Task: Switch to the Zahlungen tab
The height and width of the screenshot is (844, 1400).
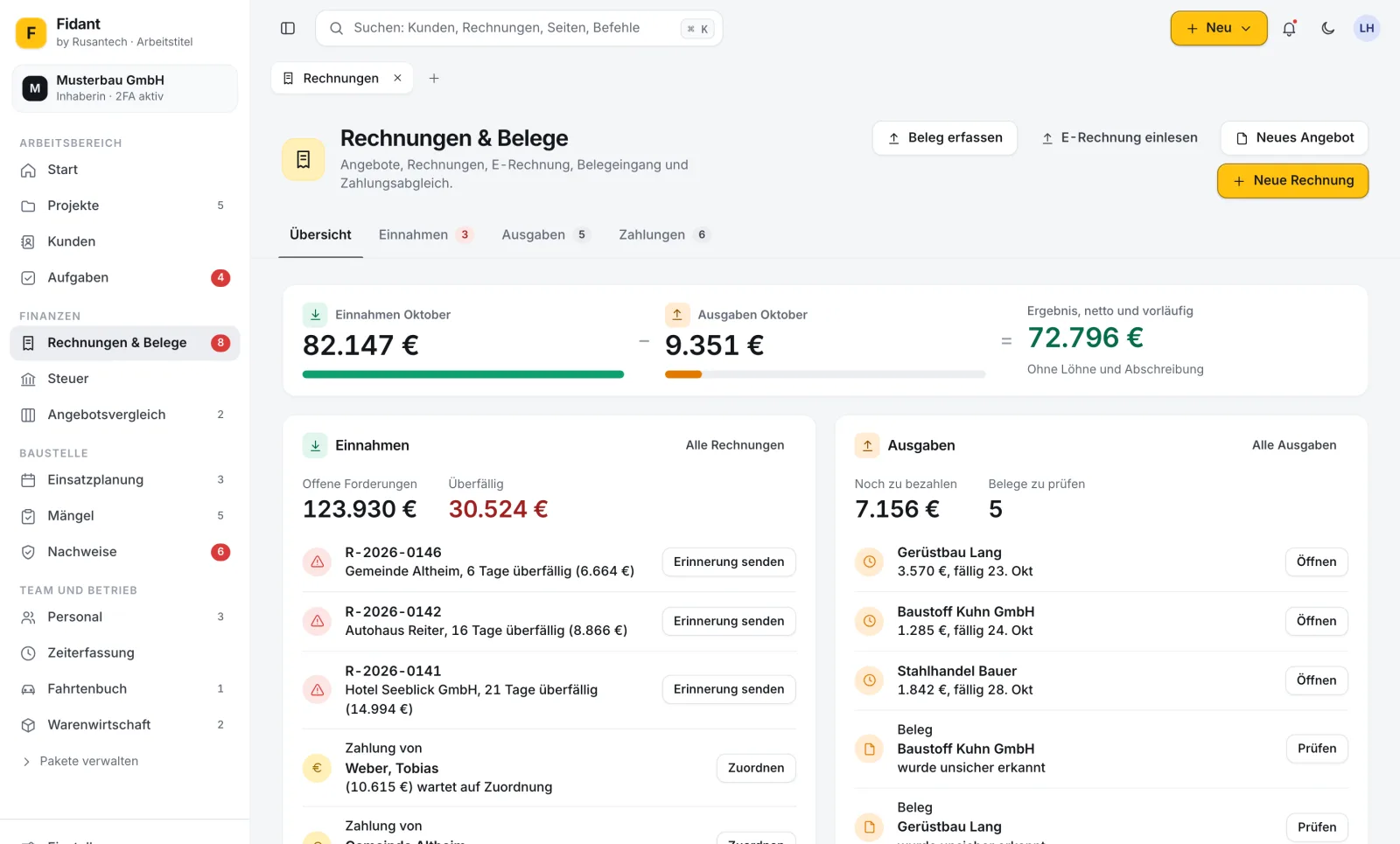Action: tap(664, 234)
